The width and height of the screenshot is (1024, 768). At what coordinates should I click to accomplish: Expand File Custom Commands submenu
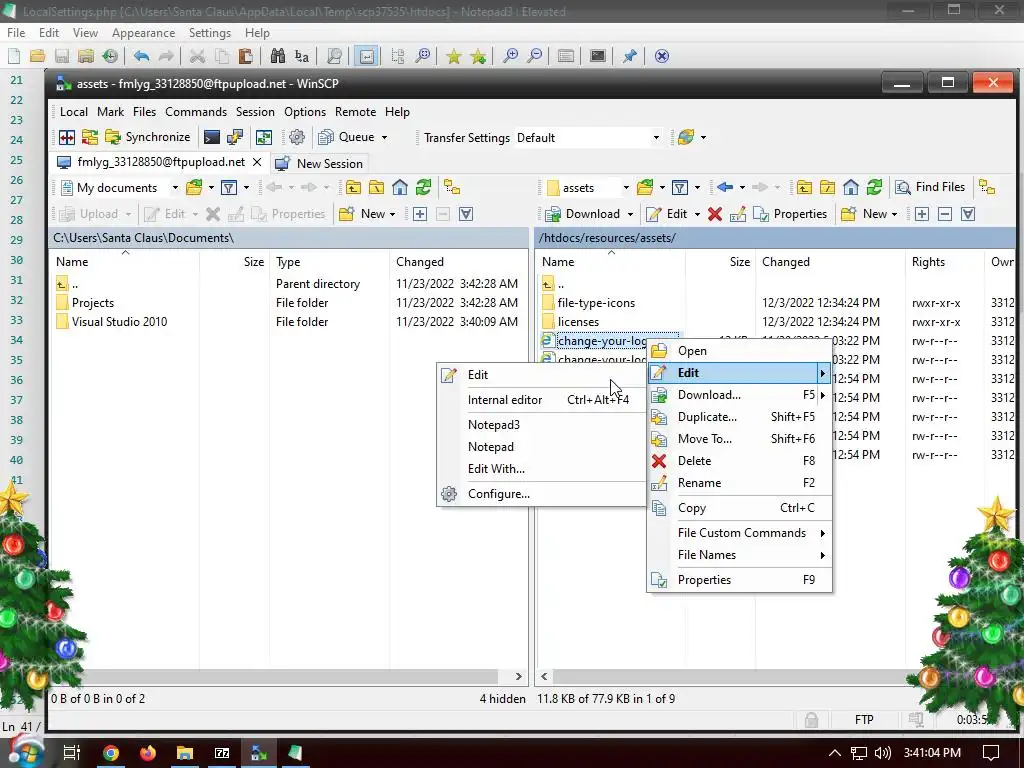click(x=739, y=533)
